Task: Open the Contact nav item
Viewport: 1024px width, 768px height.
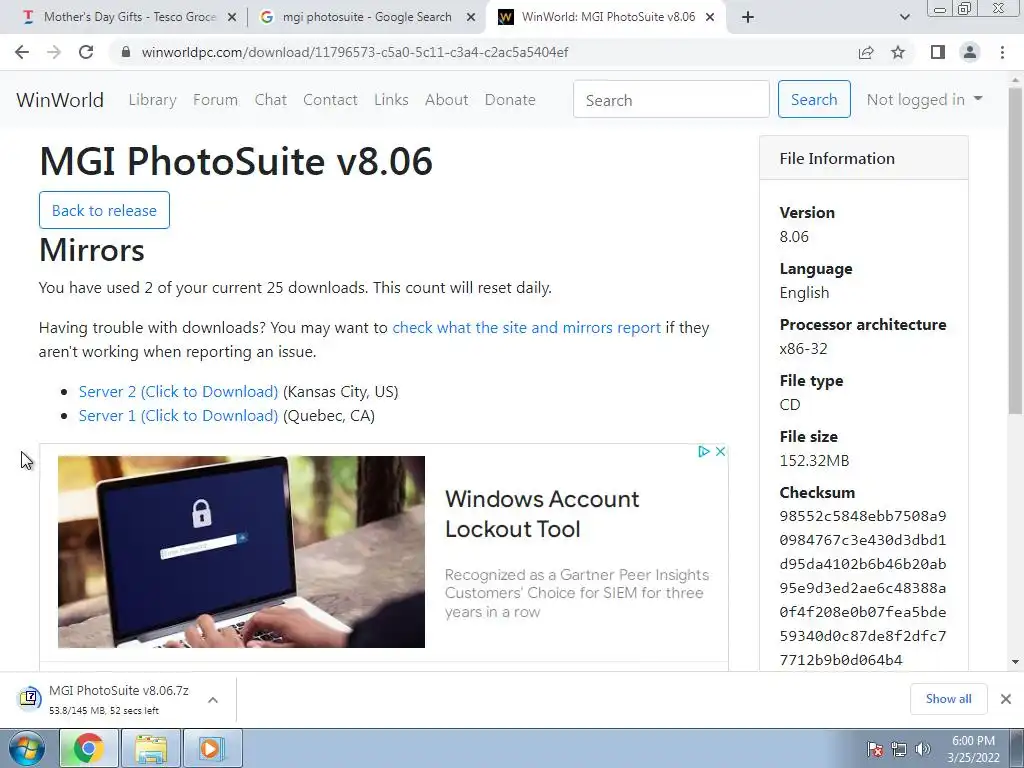Action: [x=330, y=100]
